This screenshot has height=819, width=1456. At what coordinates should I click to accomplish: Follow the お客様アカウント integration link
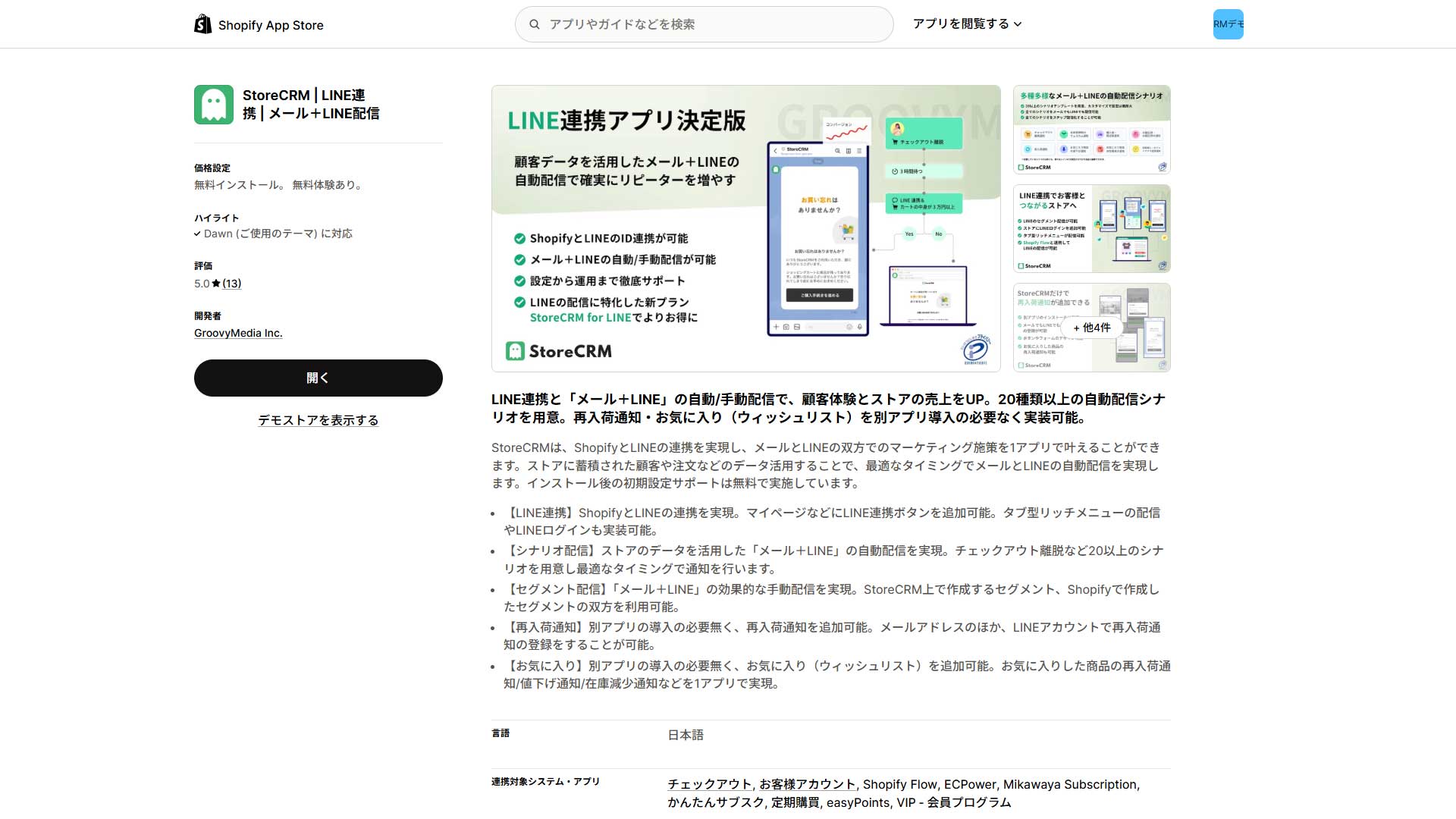tap(807, 784)
